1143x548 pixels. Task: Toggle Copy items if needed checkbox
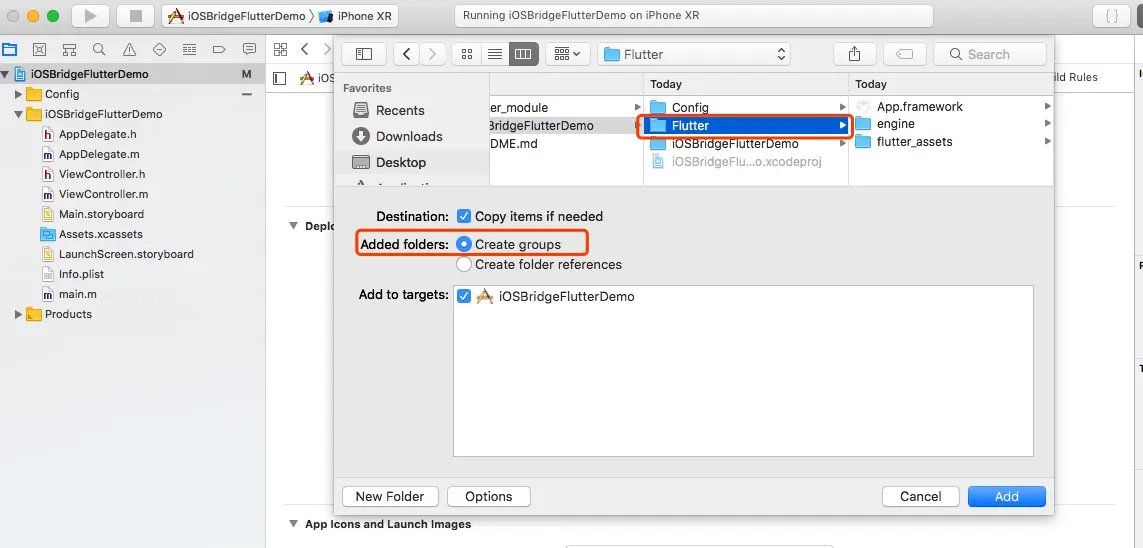pos(464,216)
